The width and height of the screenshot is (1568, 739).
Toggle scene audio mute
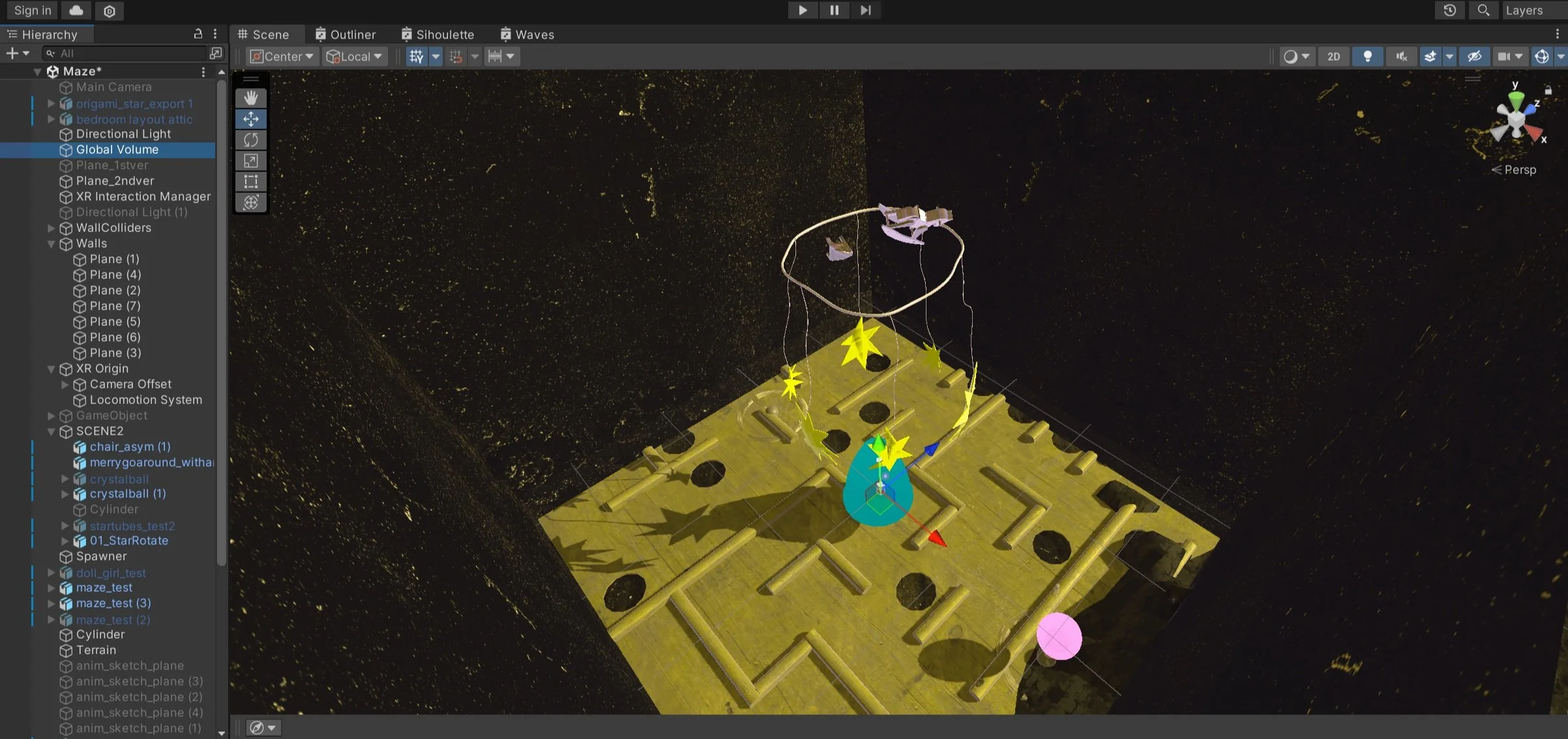1401,57
